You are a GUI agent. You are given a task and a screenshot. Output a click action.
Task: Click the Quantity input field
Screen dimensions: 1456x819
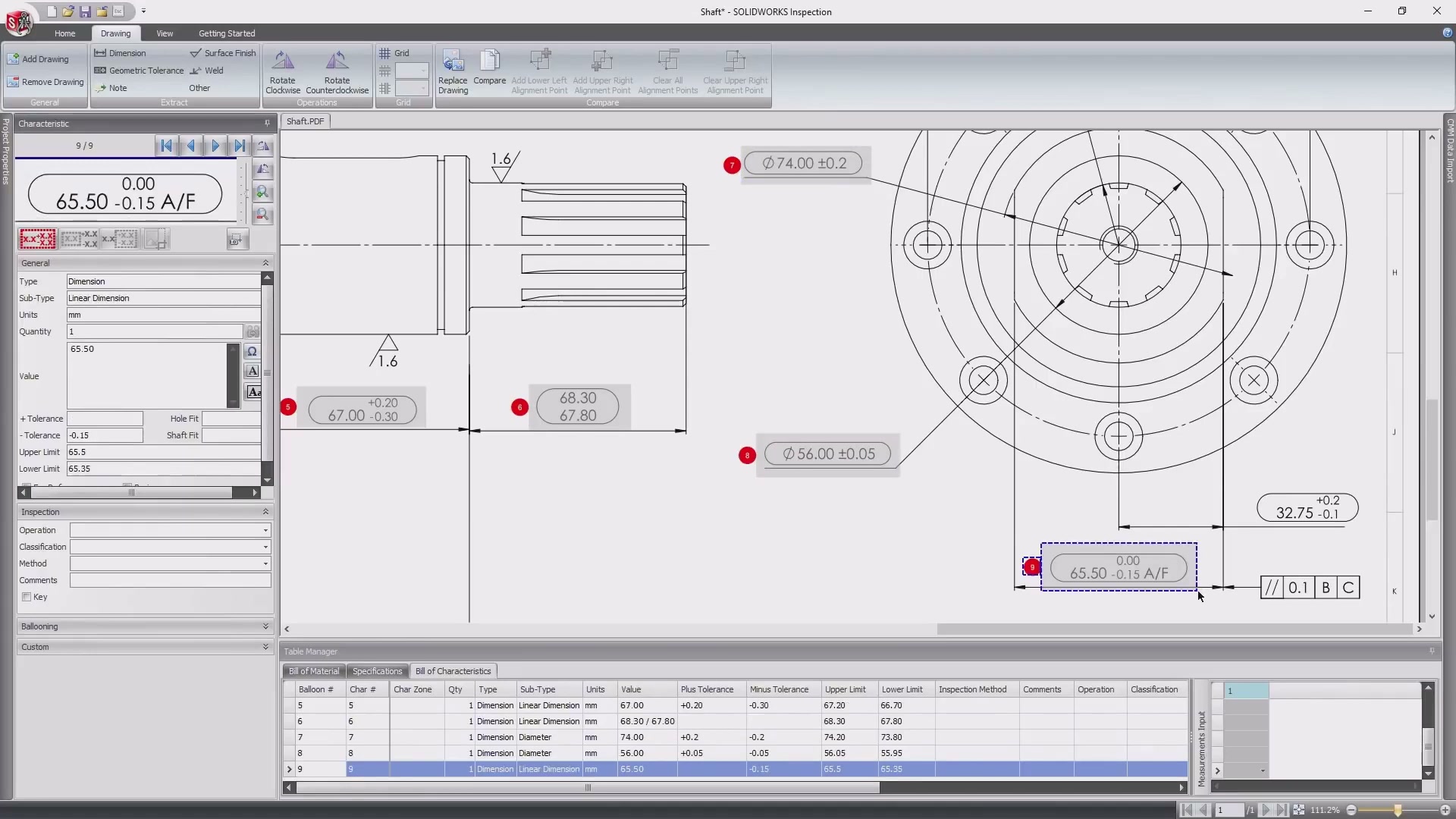click(x=155, y=331)
